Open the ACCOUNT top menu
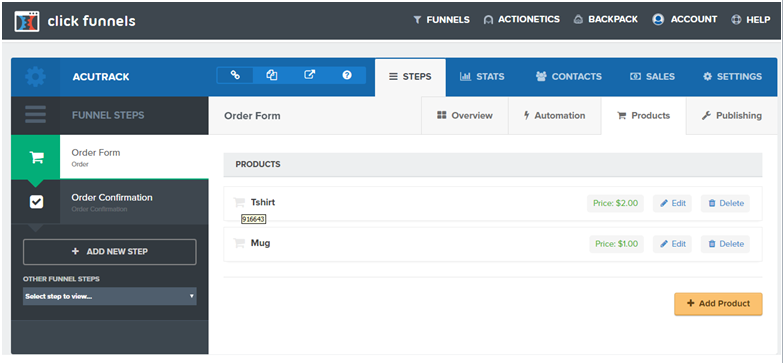 pyautogui.click(x=685, y=20)
